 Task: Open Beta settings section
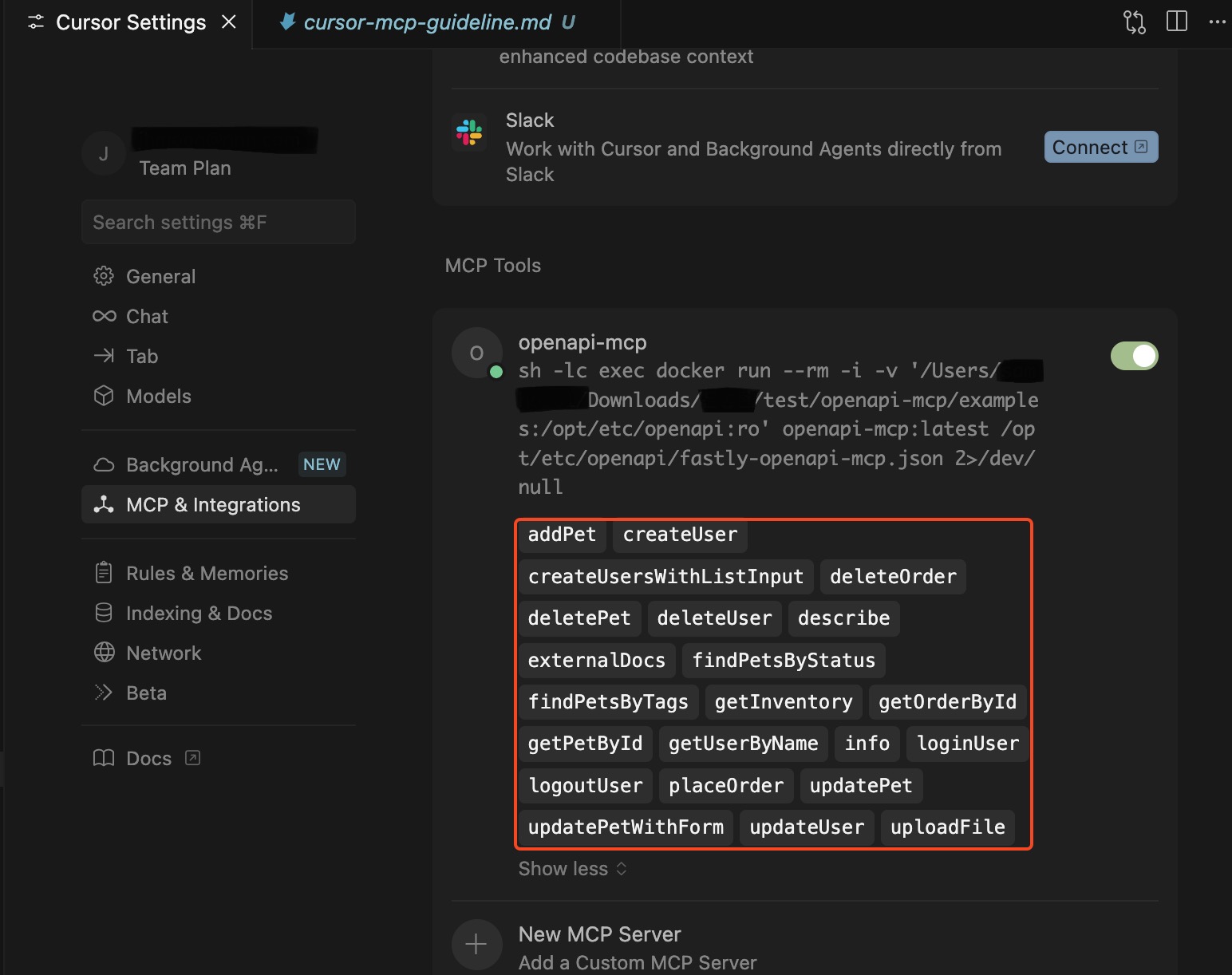coord(219,693)
